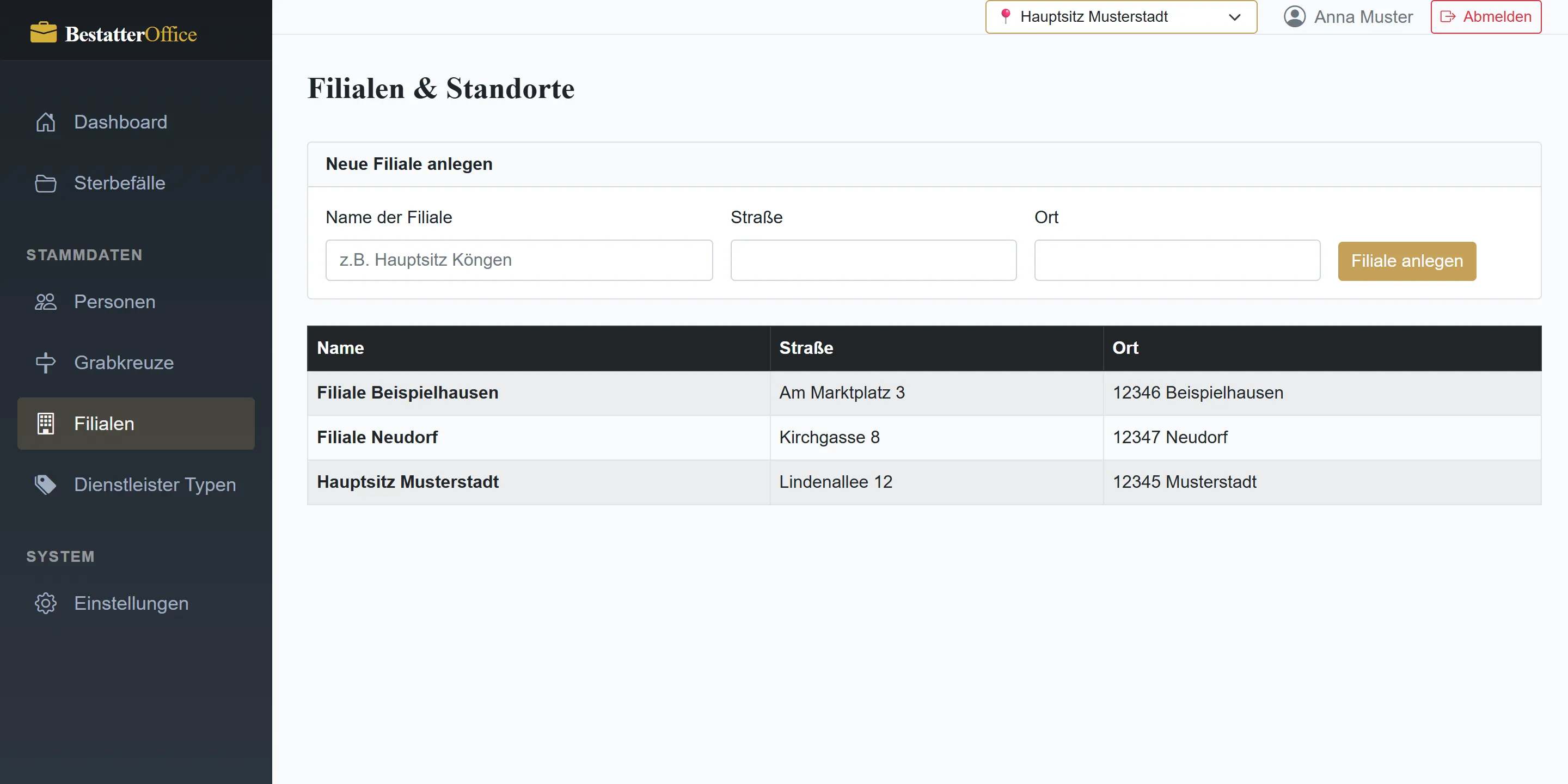
Task: Open the Sterbefälle folder icon
Action: click(x=46, y=183)
